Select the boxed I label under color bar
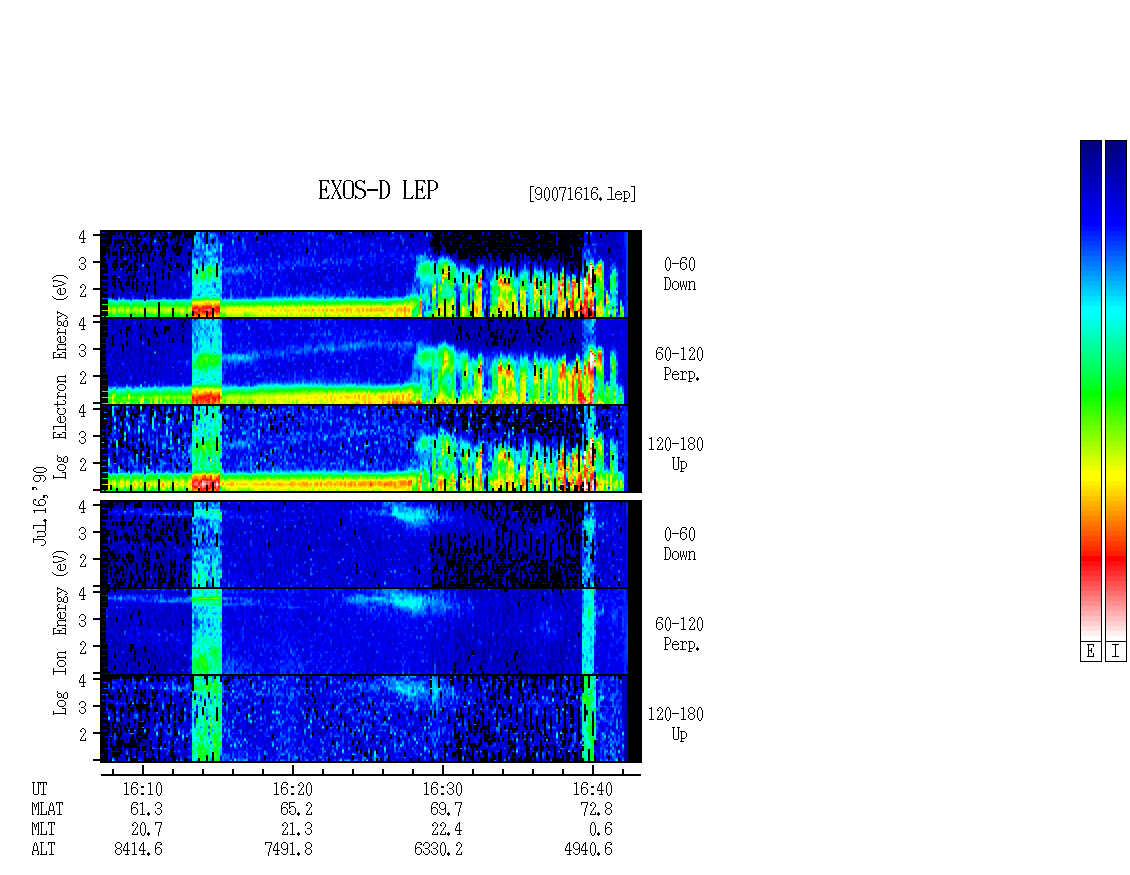 [1116, 652]
